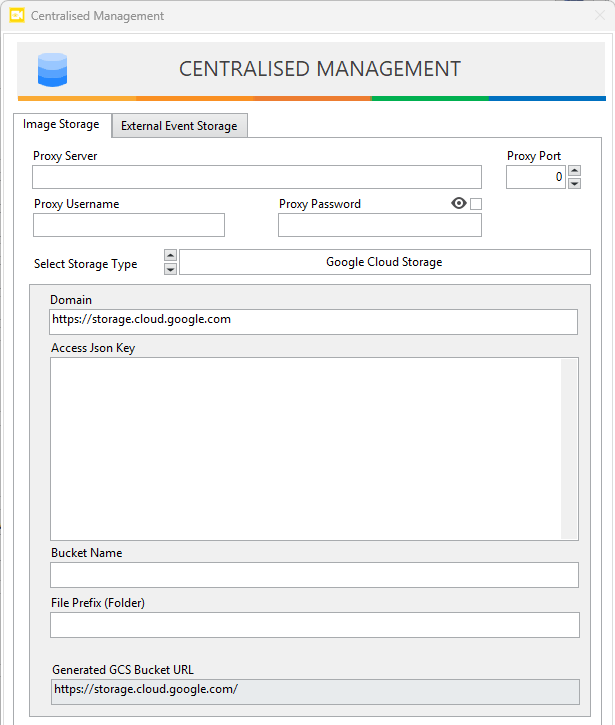Viewport: 615px width, 725px height.
Task: Switch to the Image Storage tab
Action: click(61, 125)
